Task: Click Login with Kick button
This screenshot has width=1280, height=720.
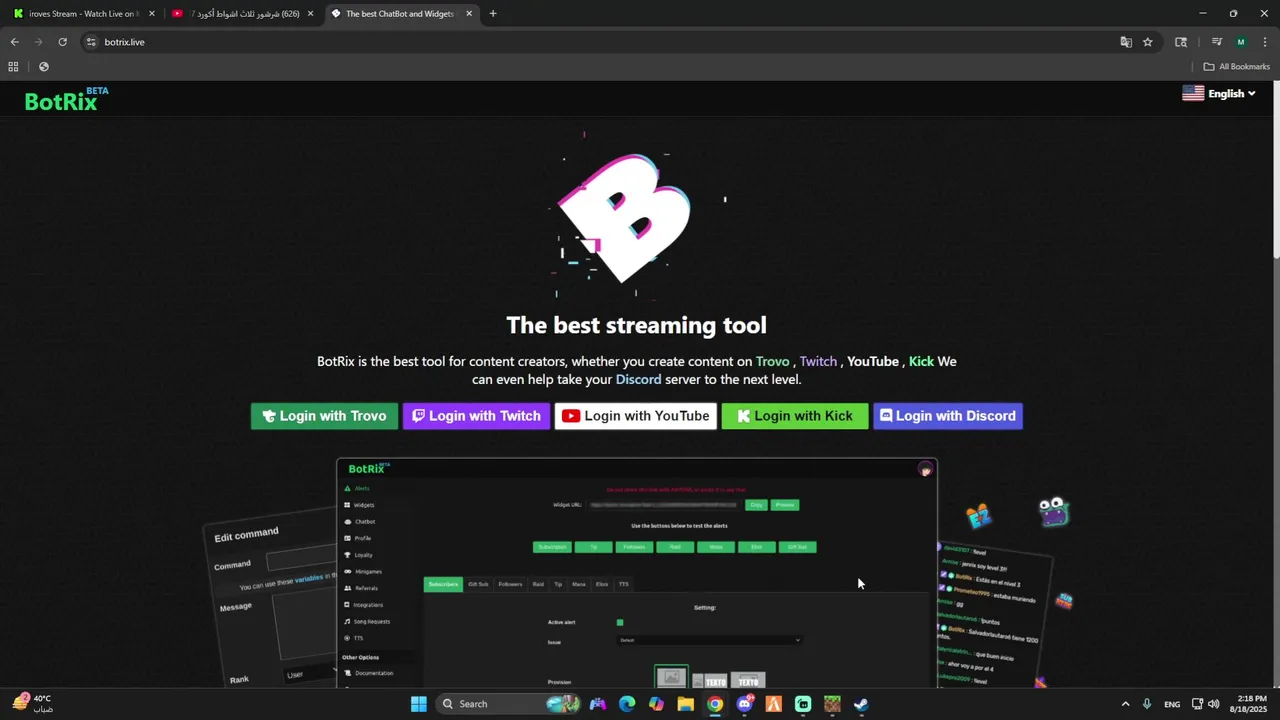Action: [x=795, y=416]
